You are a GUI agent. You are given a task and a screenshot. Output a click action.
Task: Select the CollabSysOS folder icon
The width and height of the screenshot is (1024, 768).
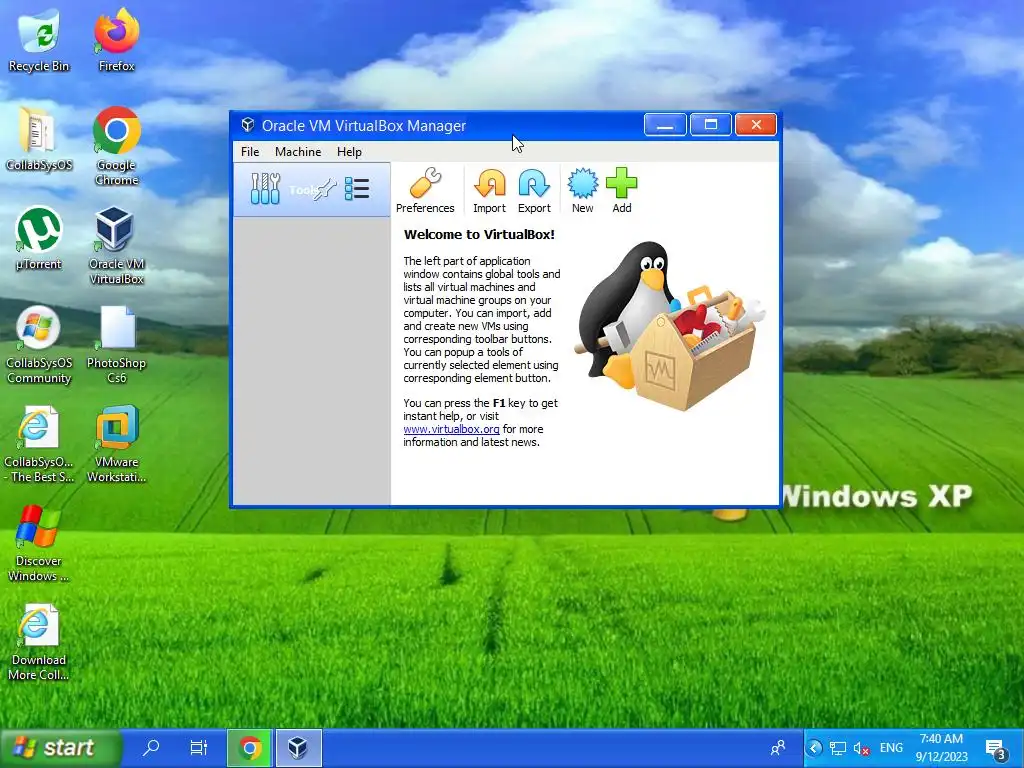point(39,139)
